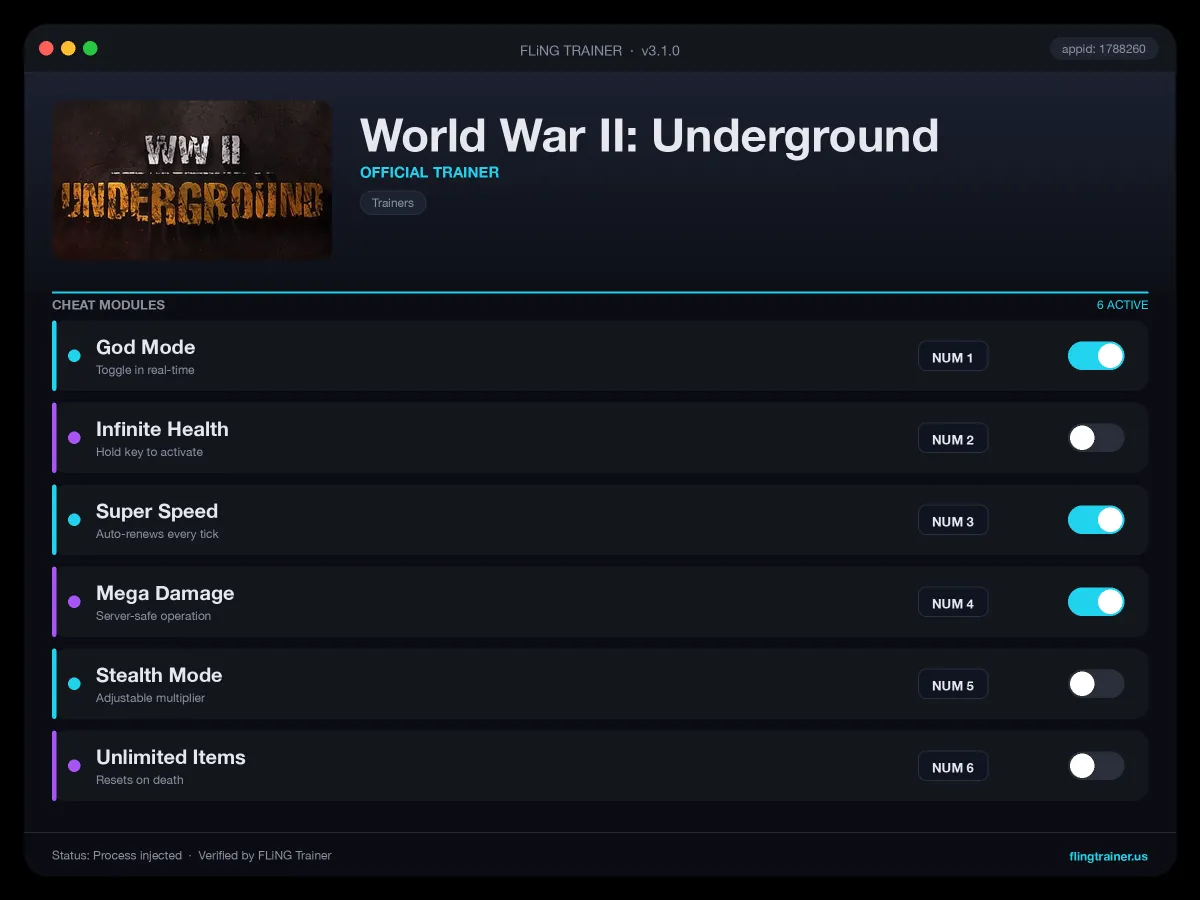Click the CHEAT MODULES heading
The height and width of the screenshot is (900, 1200).
click(x=108, y=305)
